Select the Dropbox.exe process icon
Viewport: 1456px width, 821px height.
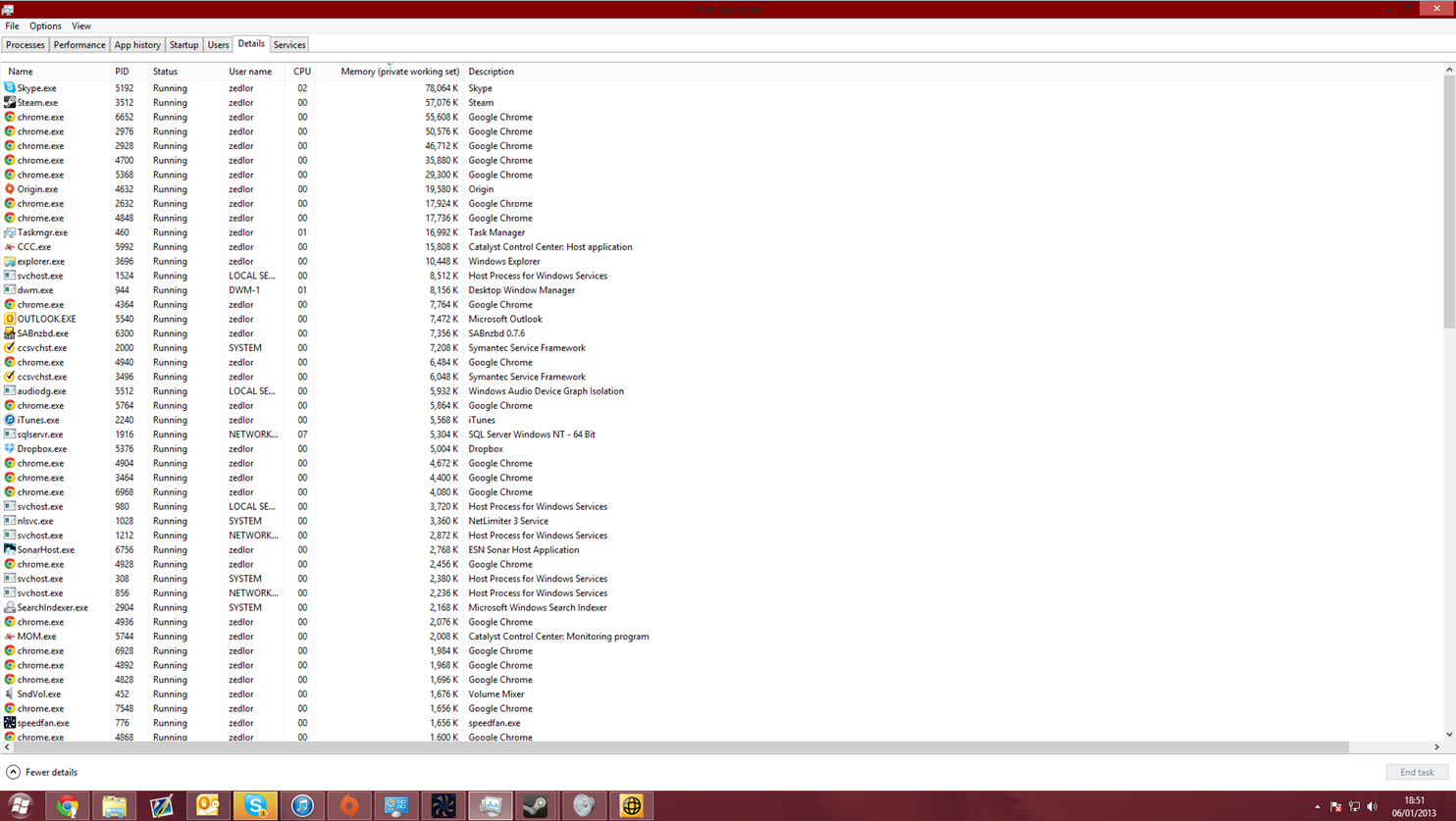(10, 448)
